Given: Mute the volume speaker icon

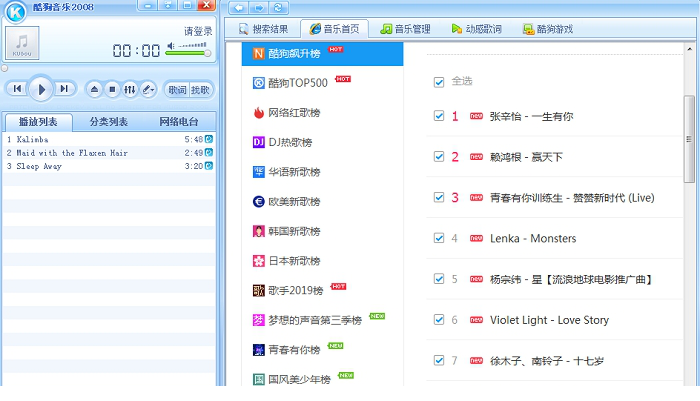Looking at the screenshot, I should tap(170, 45).
